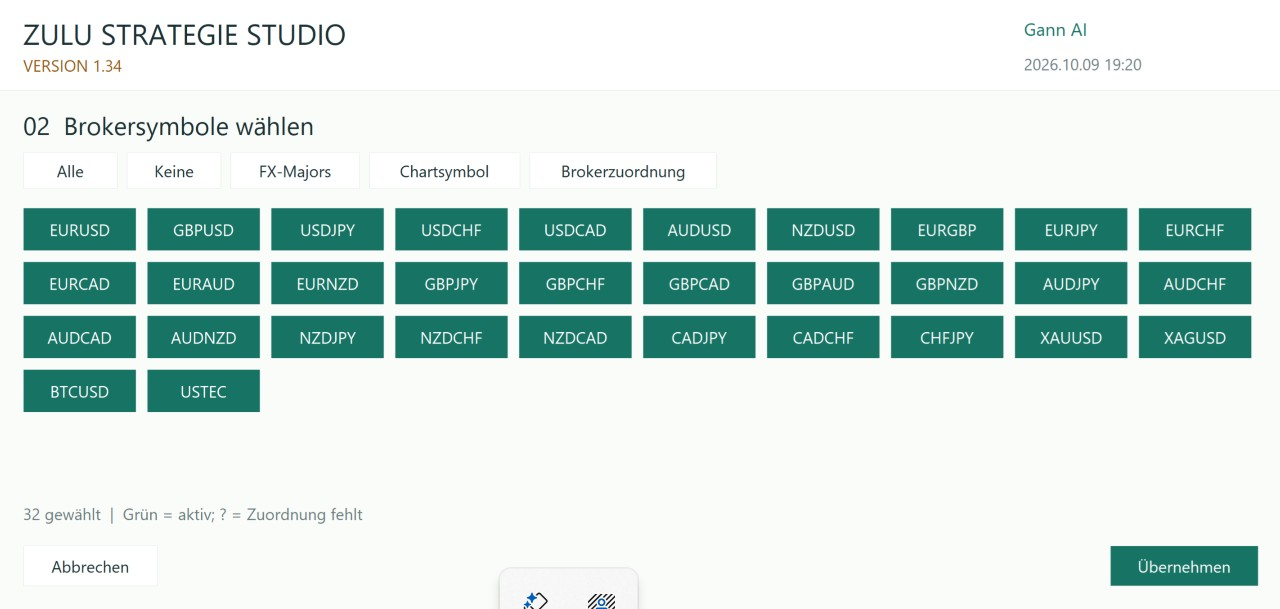
Task: Toggle the AUDNZD symbol
Action: coord(204,338)
